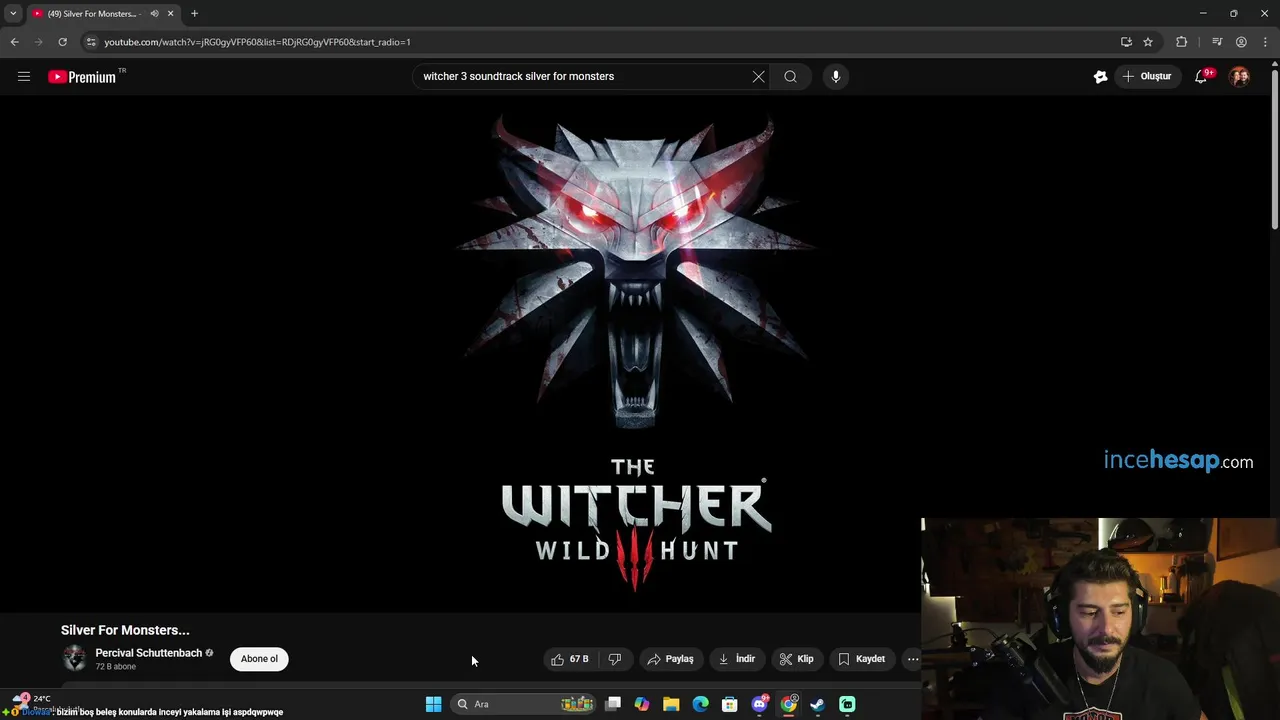This screenshot has width=1280, height=720.
Task: Launch Copilot from the taskbar
Action: click(642, 704)
